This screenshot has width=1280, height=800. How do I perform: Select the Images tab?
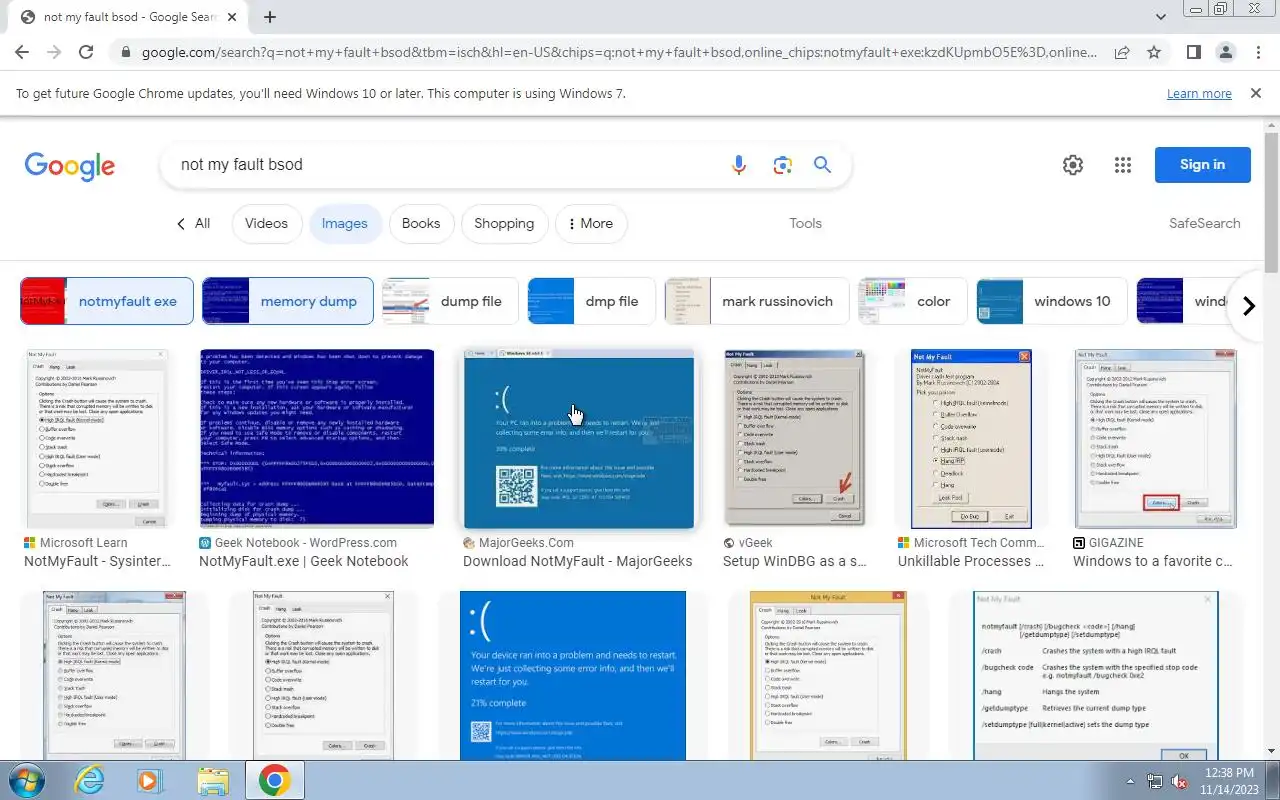click(x=345, y=224)
